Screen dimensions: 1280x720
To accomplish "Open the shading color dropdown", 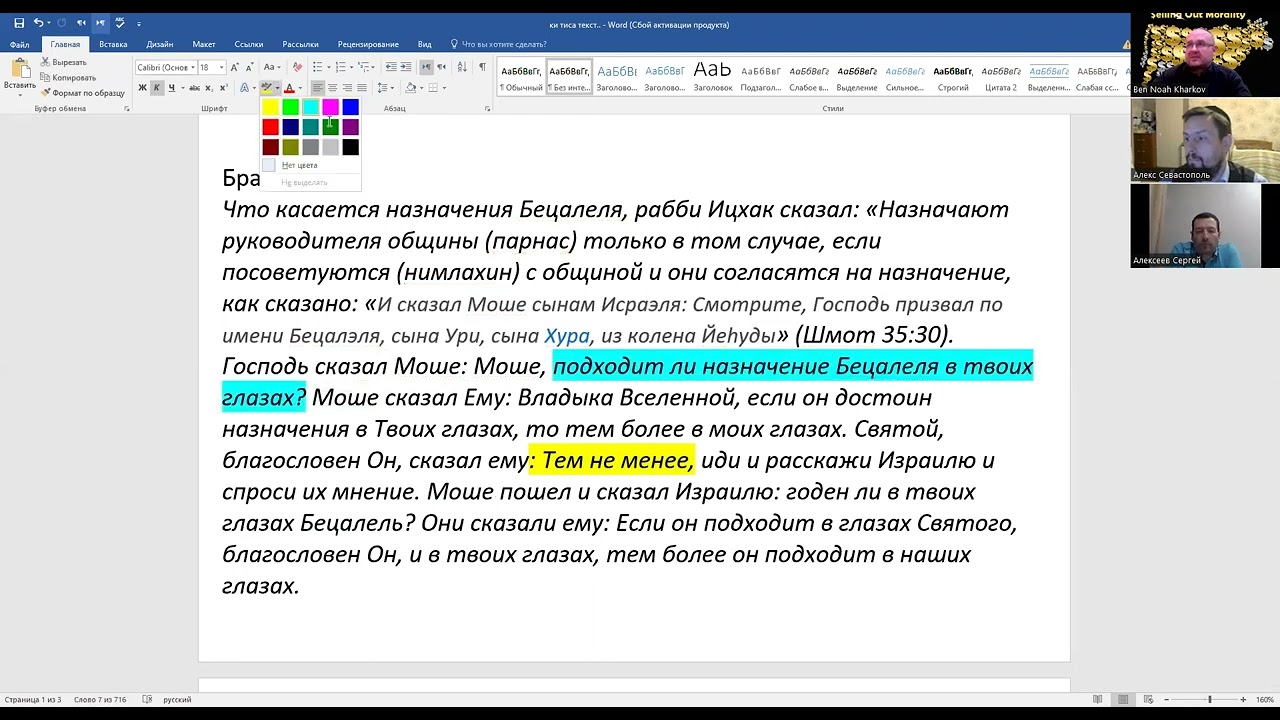I will coord(421,88).
